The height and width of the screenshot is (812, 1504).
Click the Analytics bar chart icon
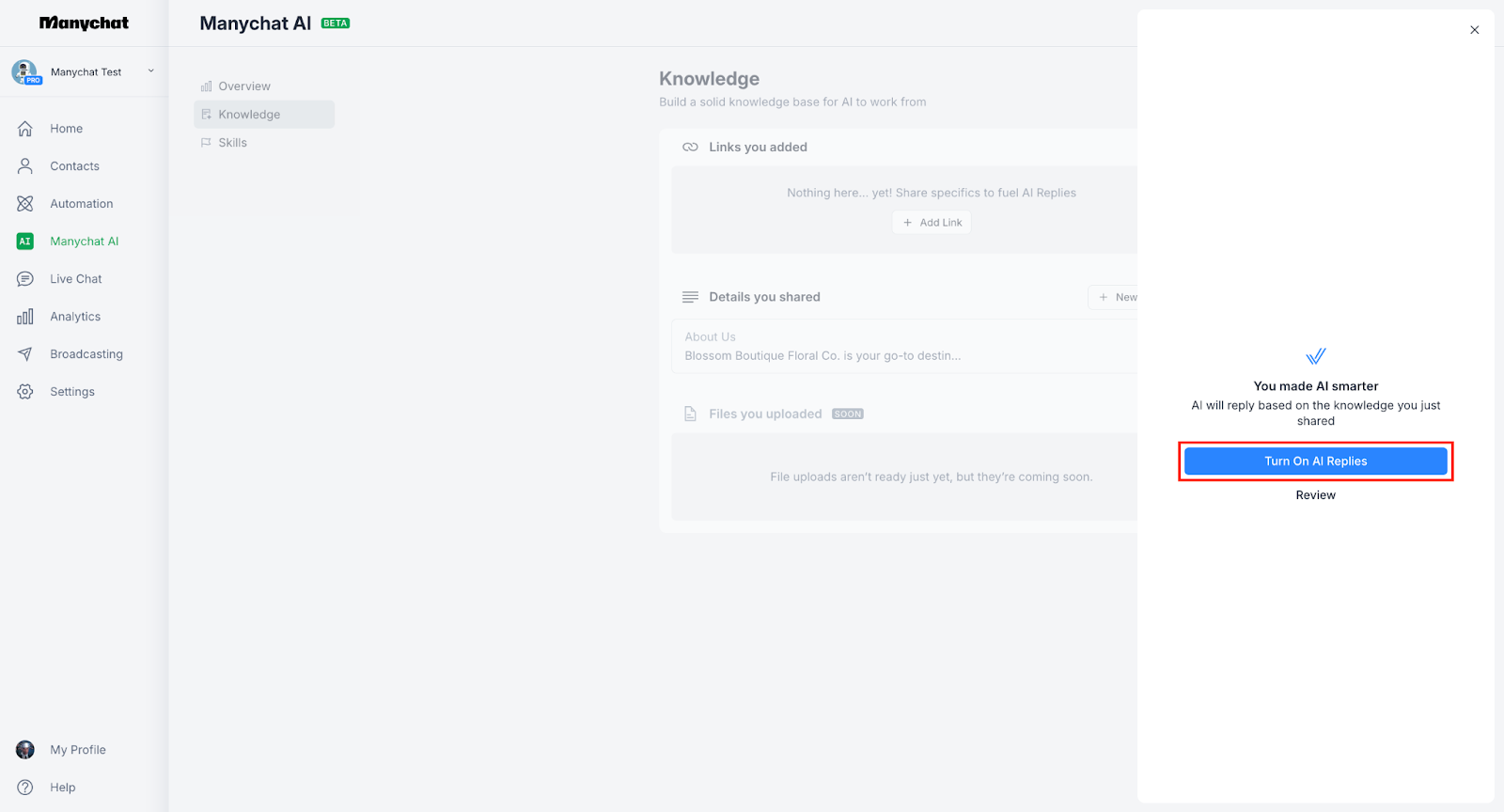pos(25,317)
